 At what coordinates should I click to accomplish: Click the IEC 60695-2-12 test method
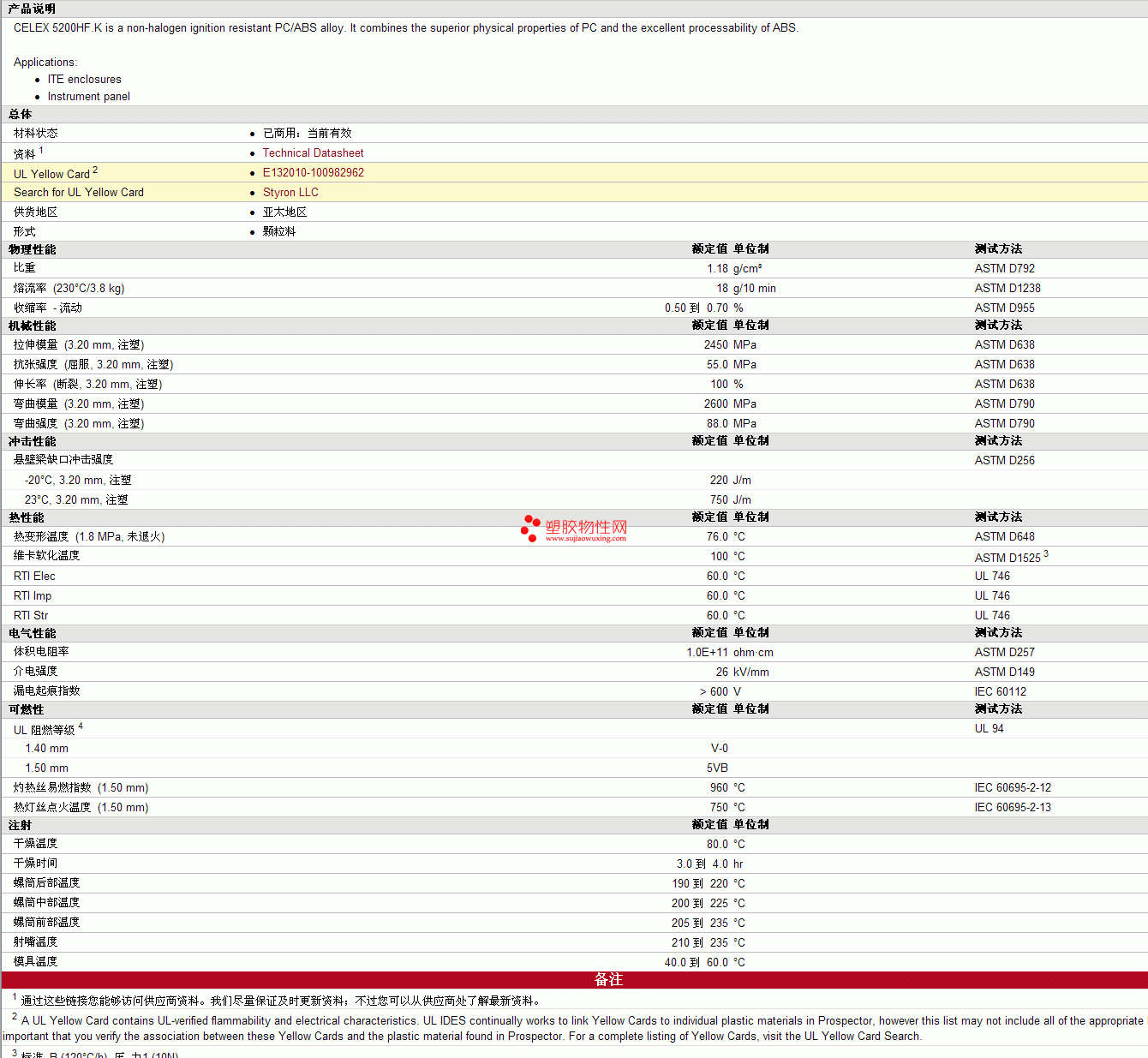(1013, 787)
